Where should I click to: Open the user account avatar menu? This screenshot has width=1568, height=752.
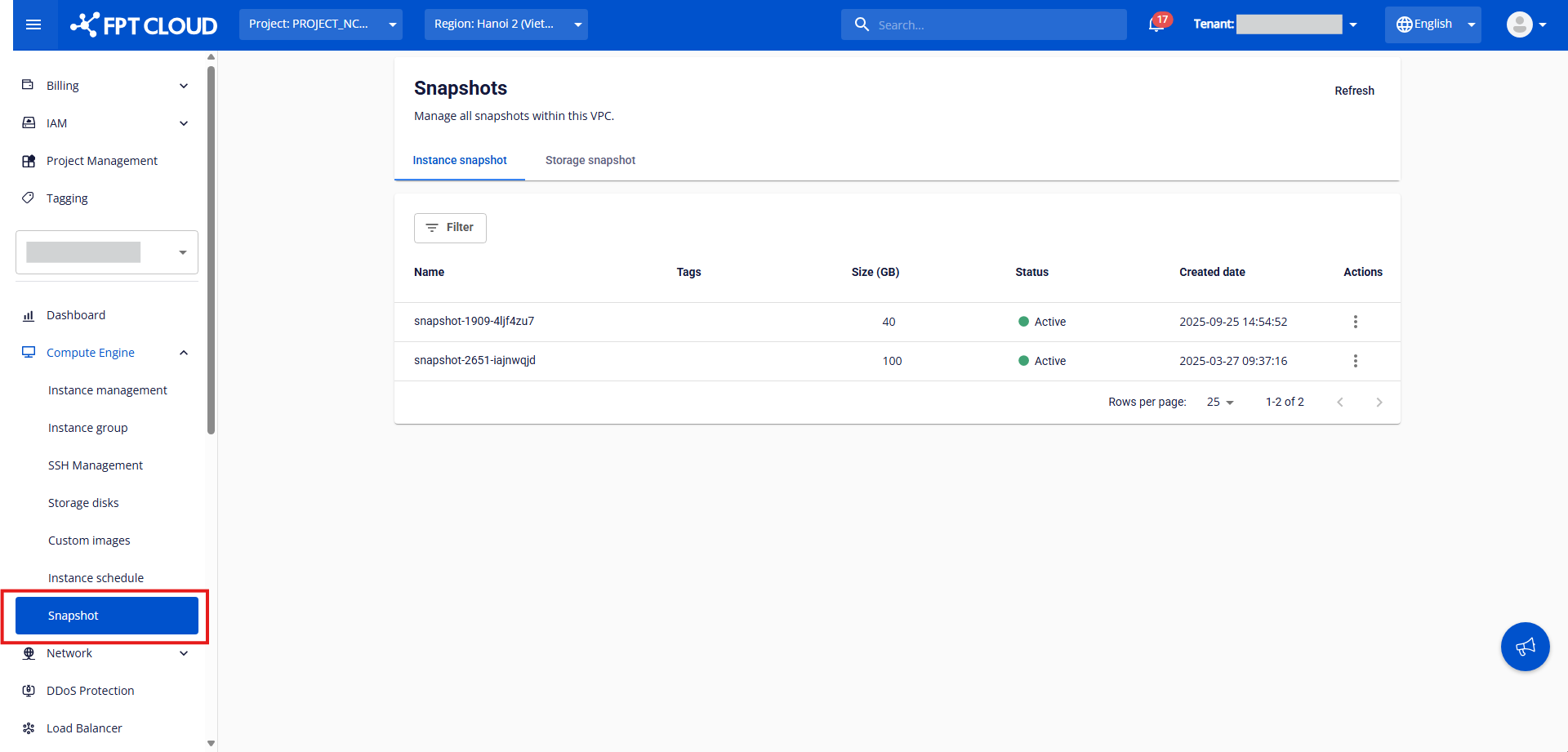point(1525,24)
